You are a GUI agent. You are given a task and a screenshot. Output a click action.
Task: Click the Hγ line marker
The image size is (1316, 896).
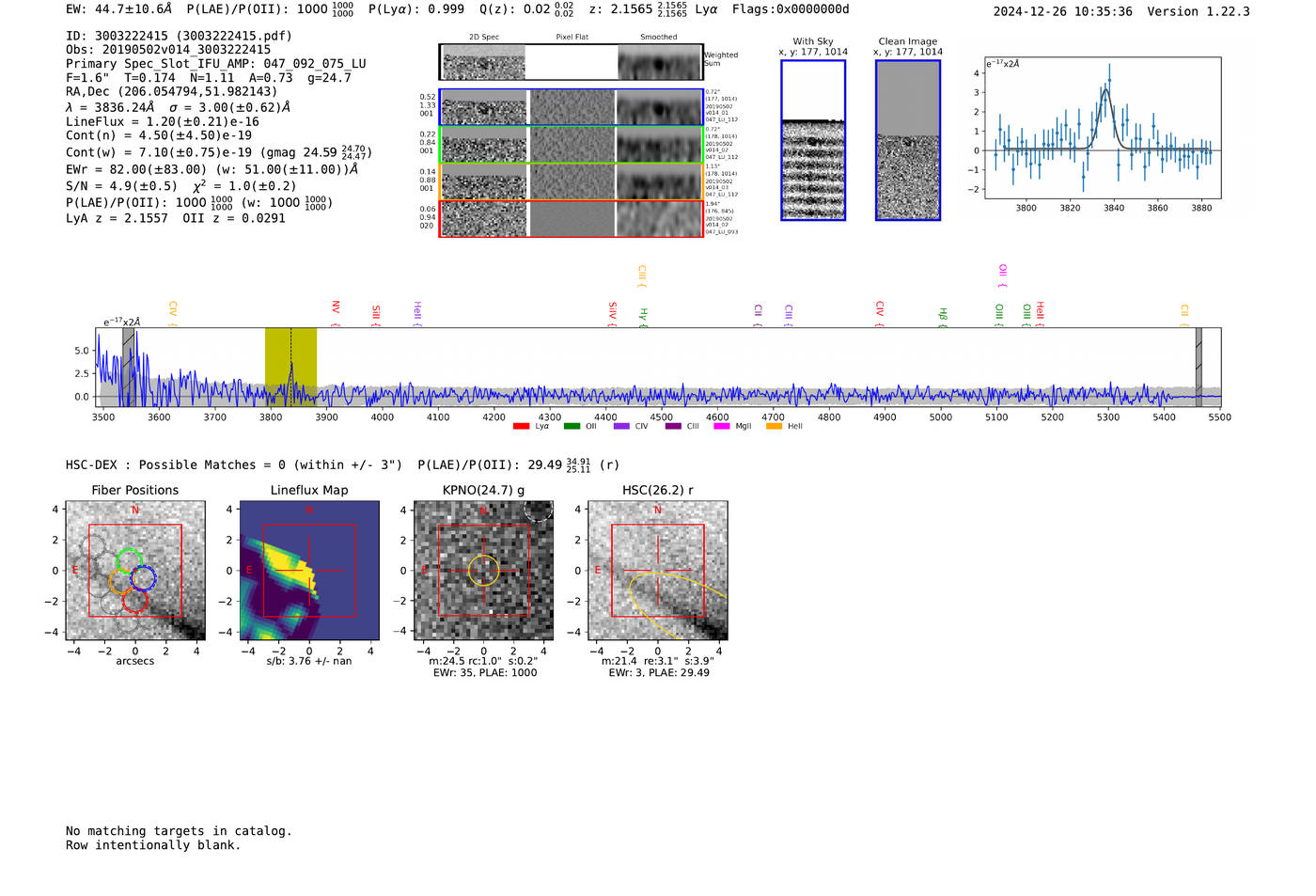pyautogui.click(x=644, y=317)
